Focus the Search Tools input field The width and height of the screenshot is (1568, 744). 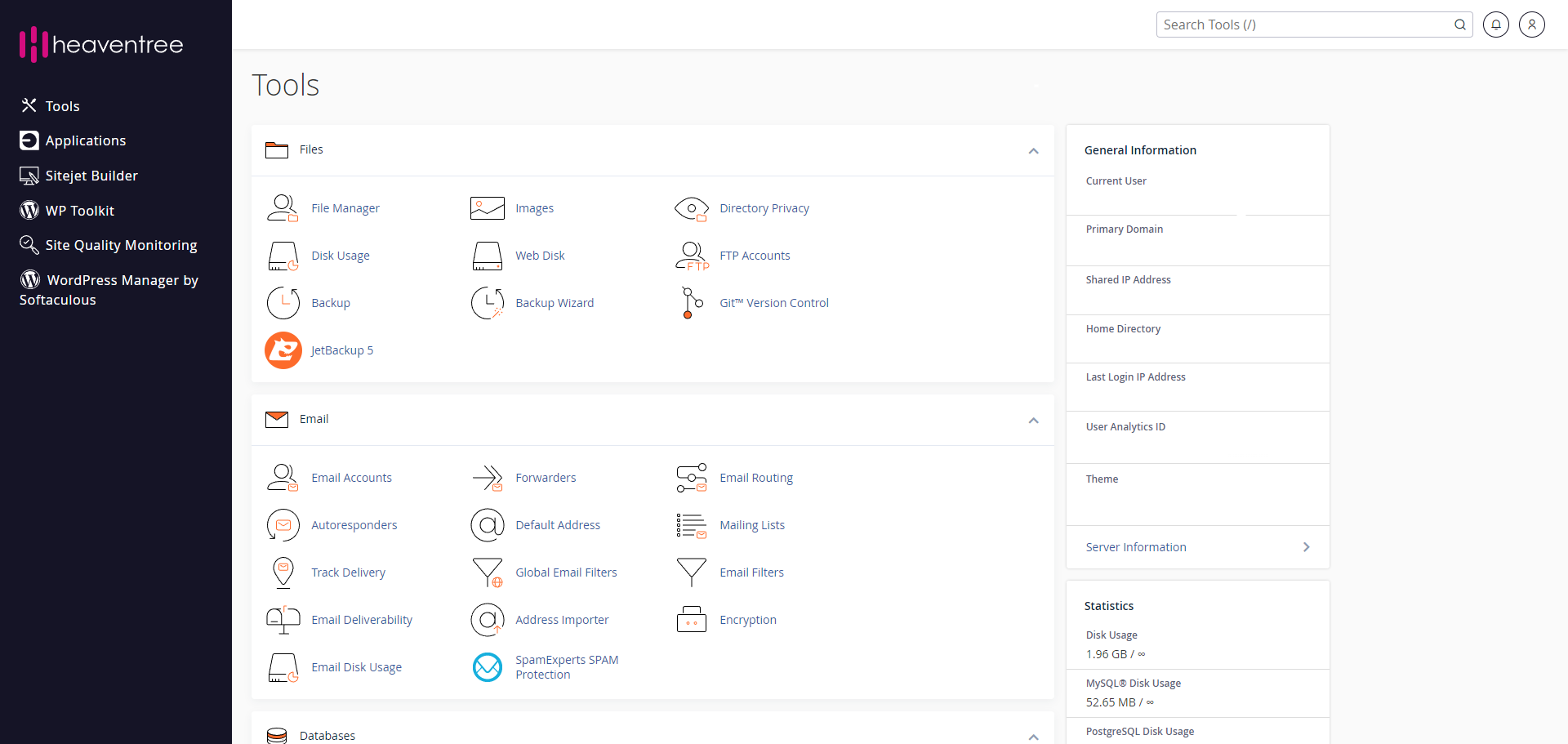pos(1305,25)
